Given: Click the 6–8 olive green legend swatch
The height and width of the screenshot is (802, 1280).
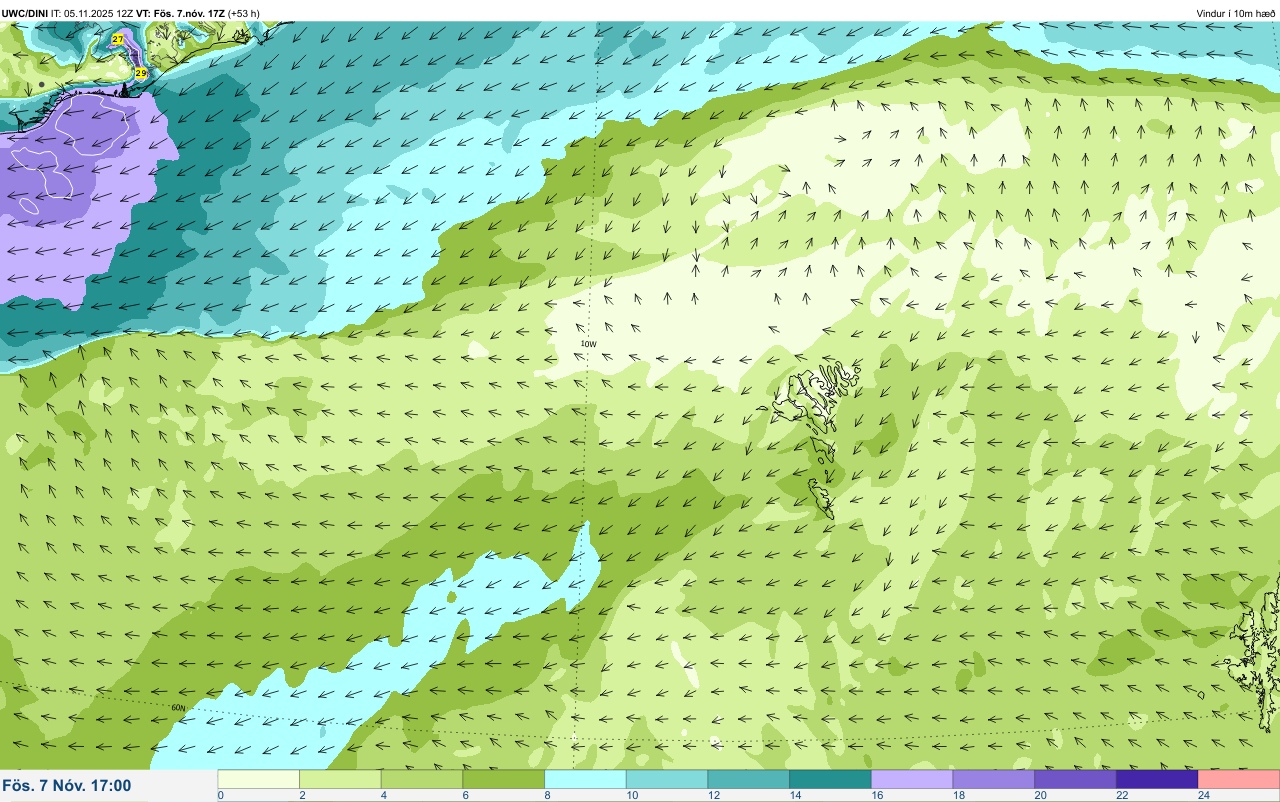Looking at the screenshot, I should (x=504, y=779).
